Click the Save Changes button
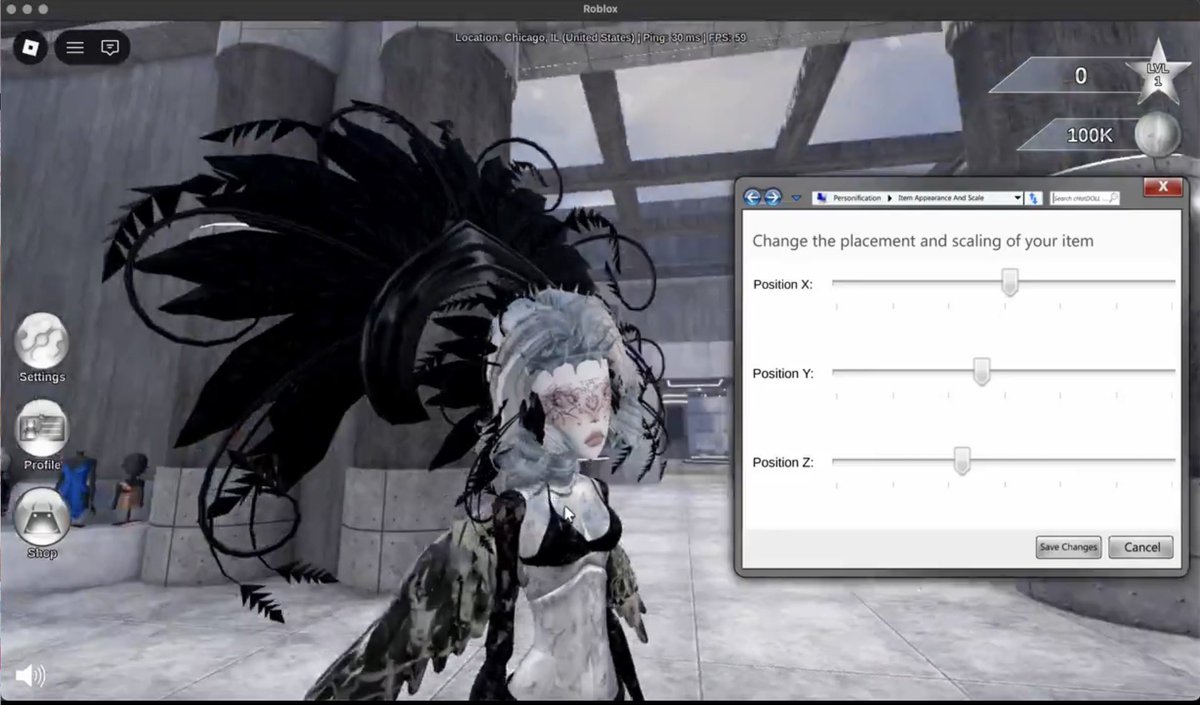Screen dimensions: 1200x705 click(1068, 547)
